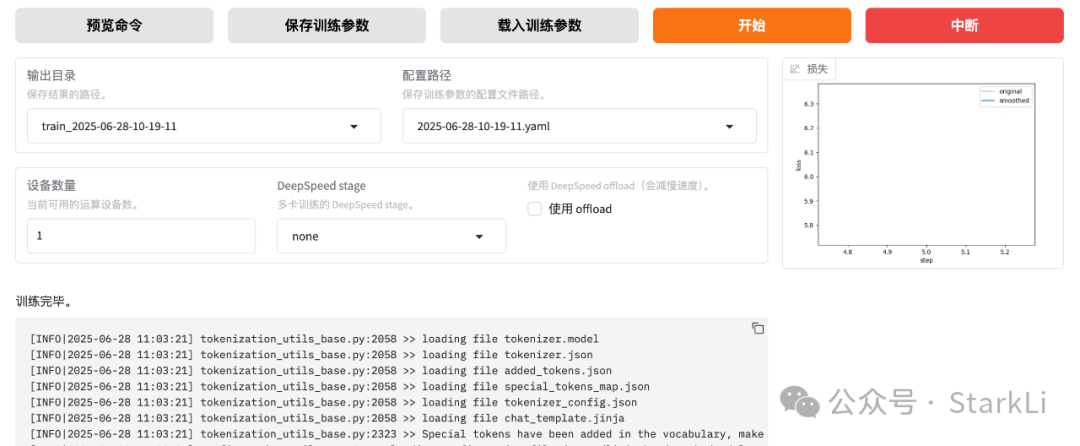Click the 训练完毕。 status text

[x=44, y=301]
